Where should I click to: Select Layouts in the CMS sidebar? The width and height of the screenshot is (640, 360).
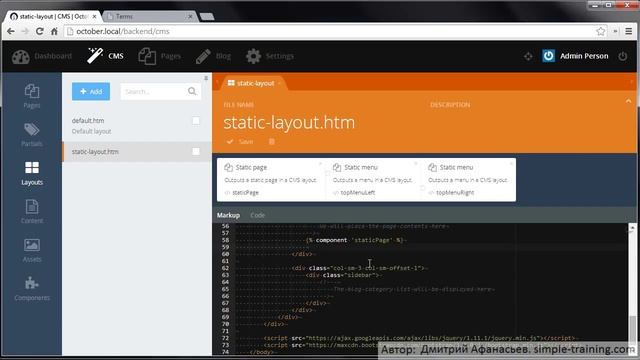pos(32,173)
